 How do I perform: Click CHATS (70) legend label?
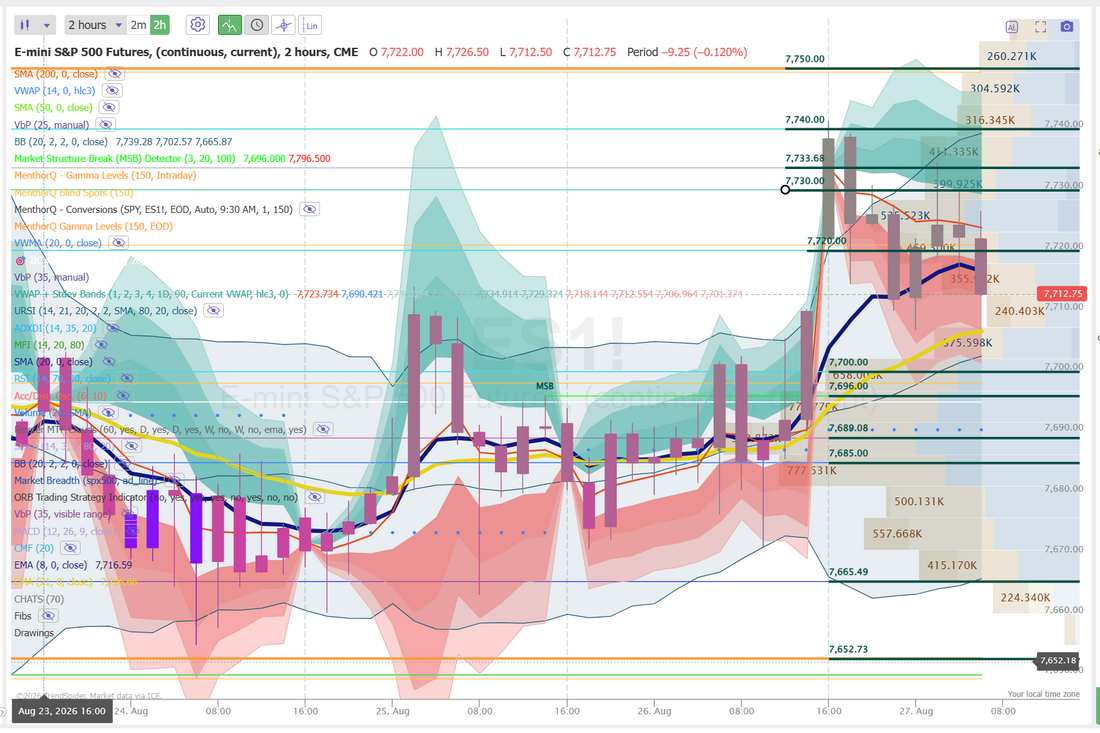tap(39, 599)
